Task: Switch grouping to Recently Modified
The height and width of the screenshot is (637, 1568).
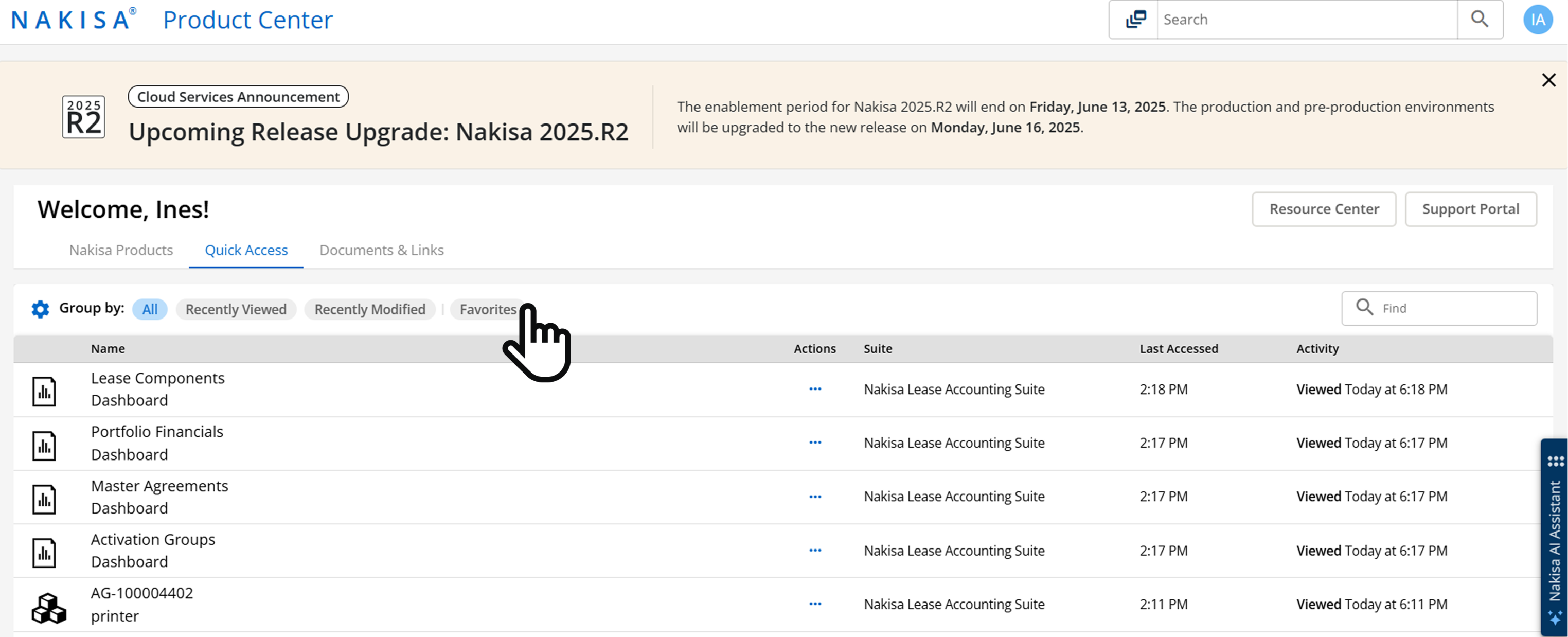Action: click(369, 309)
